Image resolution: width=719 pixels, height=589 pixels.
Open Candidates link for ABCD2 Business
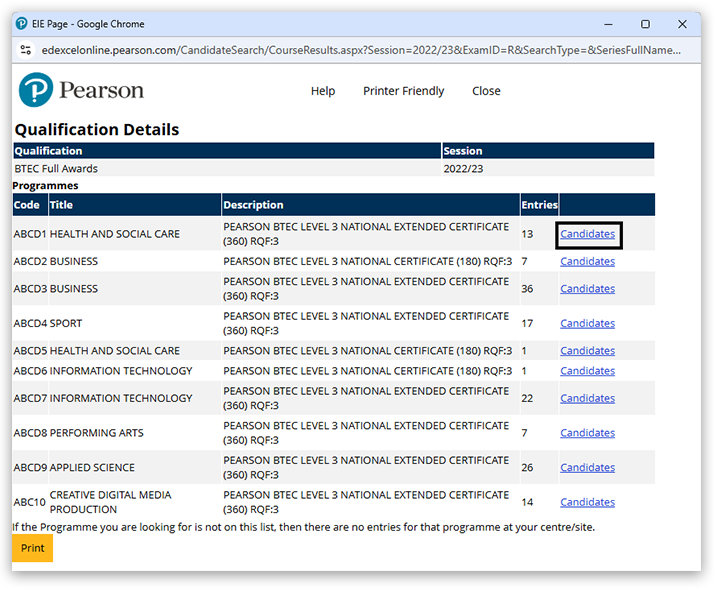coord(587,261)
